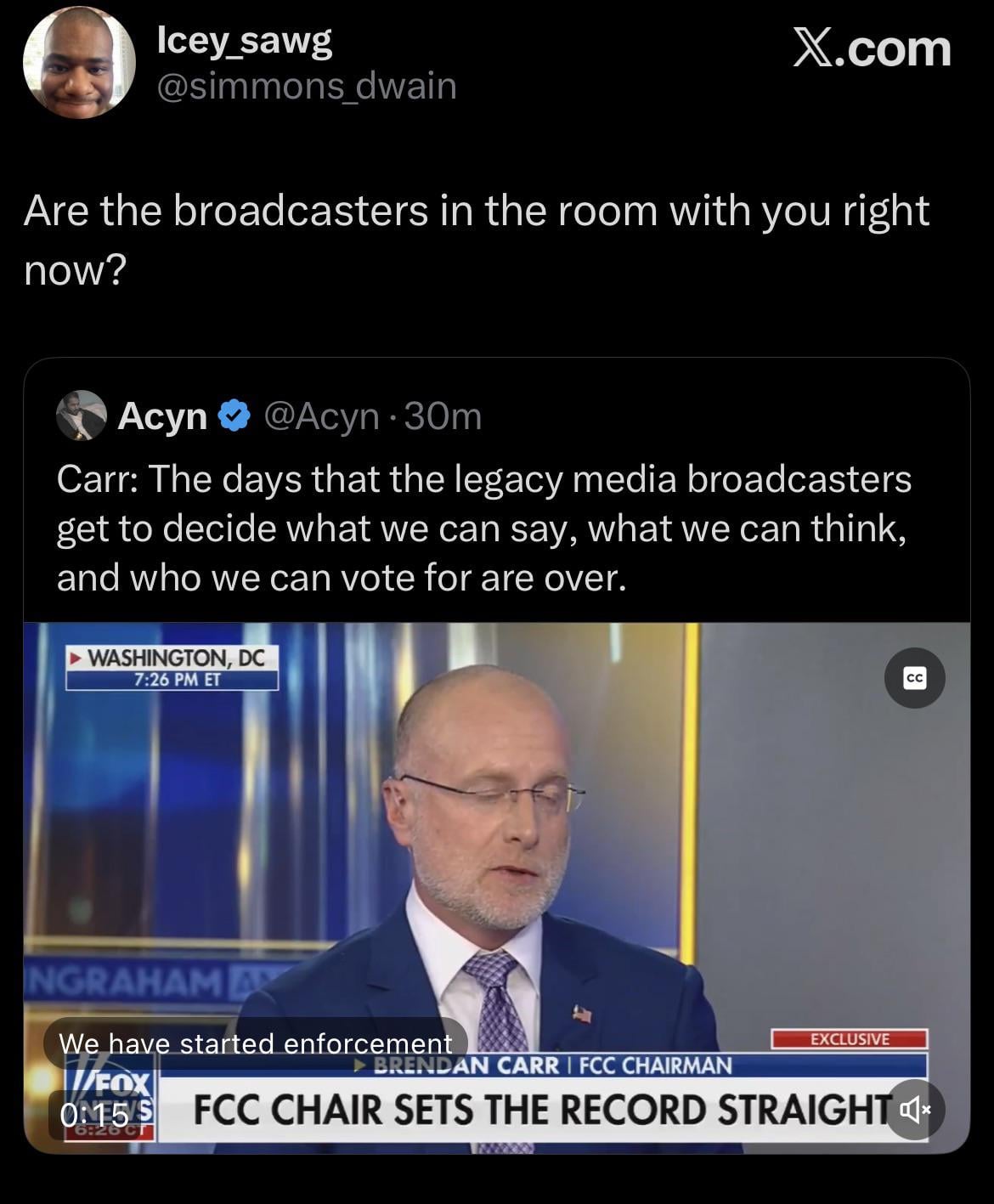Screen dimensions: 994x1204
Task: Unmute the video using the speaker icon
Action: (914, 1109)
